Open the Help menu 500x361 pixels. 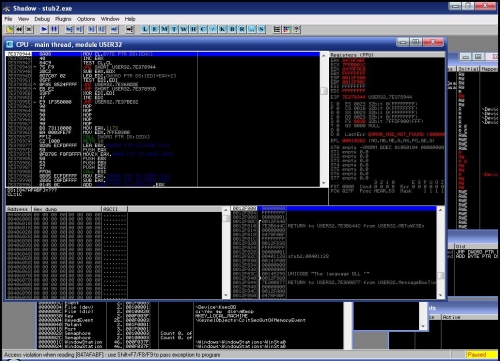tap(130, 19)
